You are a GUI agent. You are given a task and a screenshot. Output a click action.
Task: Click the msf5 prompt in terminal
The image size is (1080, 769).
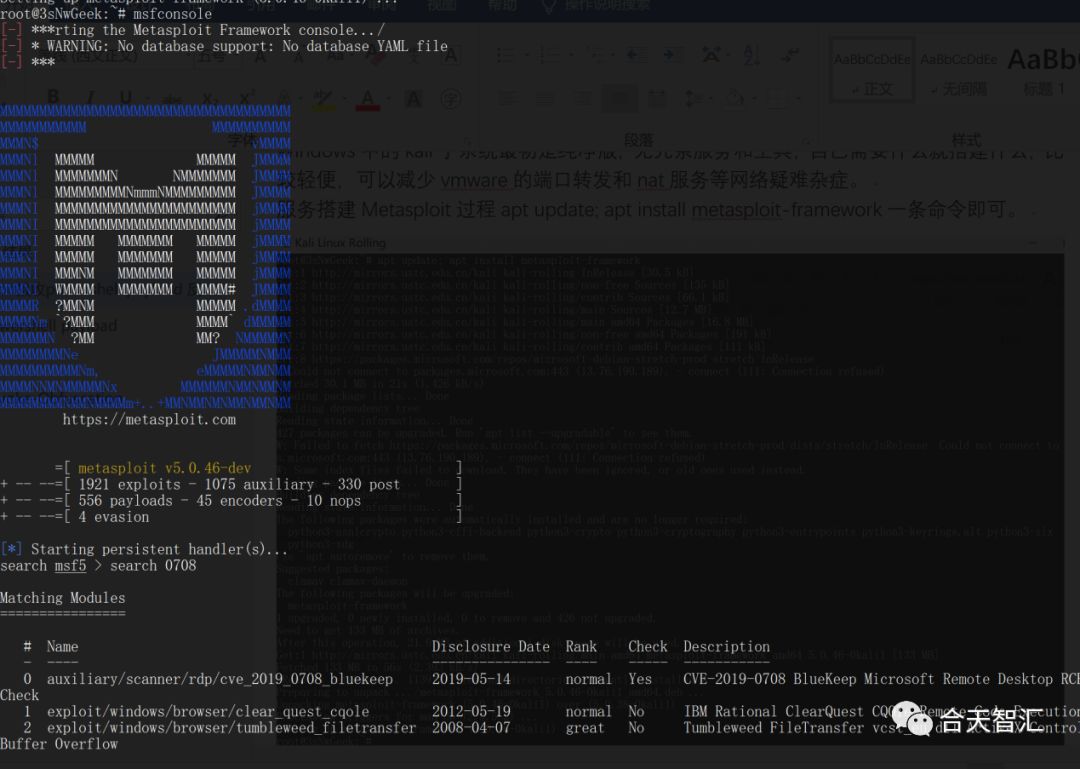pyautogui.click(x=70, y=566)
